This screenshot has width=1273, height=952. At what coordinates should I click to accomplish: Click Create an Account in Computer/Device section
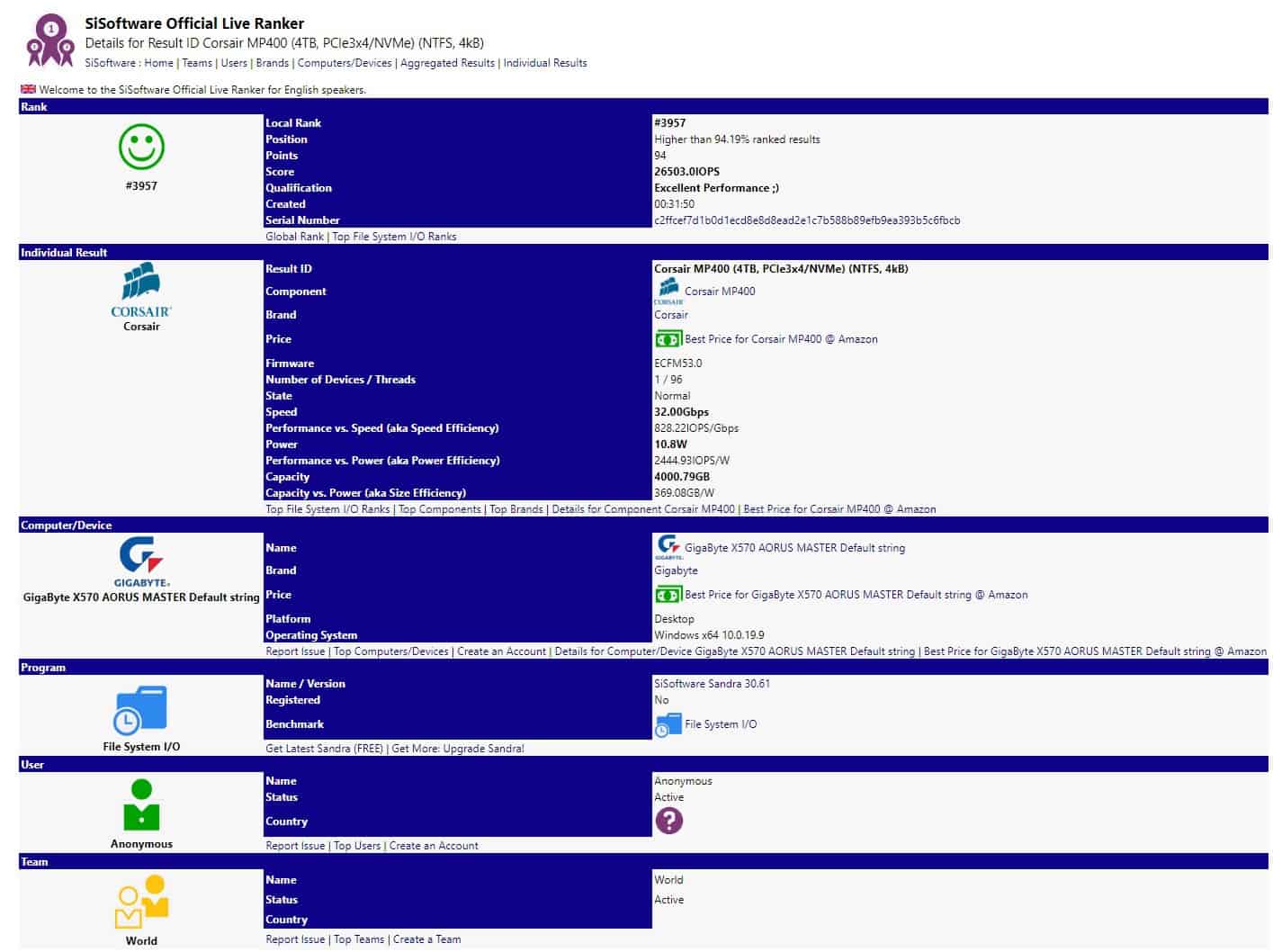pyautogui.click(x=501, y=651)
